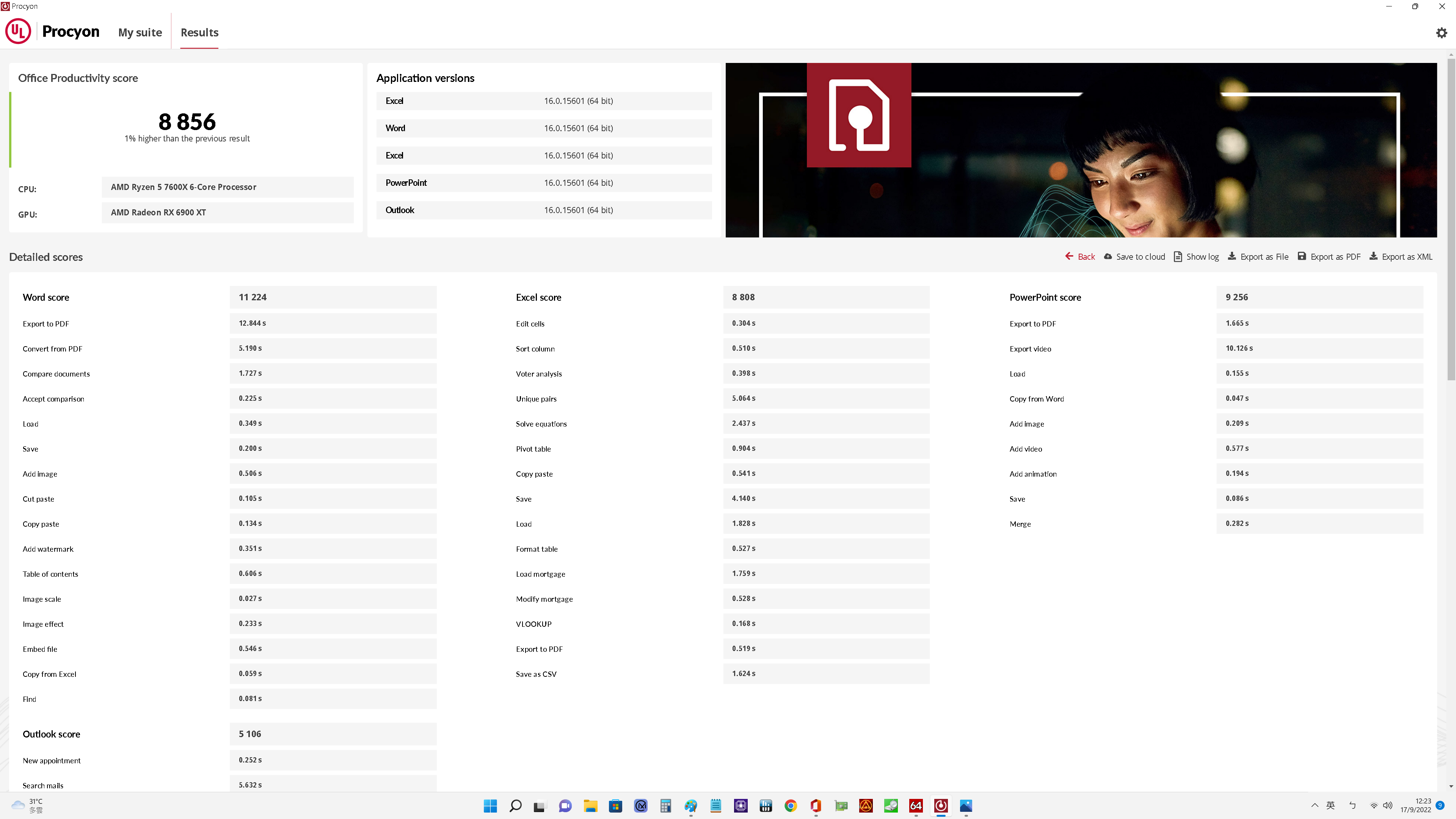Click the Convert from PDF 5.190 s value
Image resolution: width=1456 pixels, height=819 pixels.
tap(333, 348)
